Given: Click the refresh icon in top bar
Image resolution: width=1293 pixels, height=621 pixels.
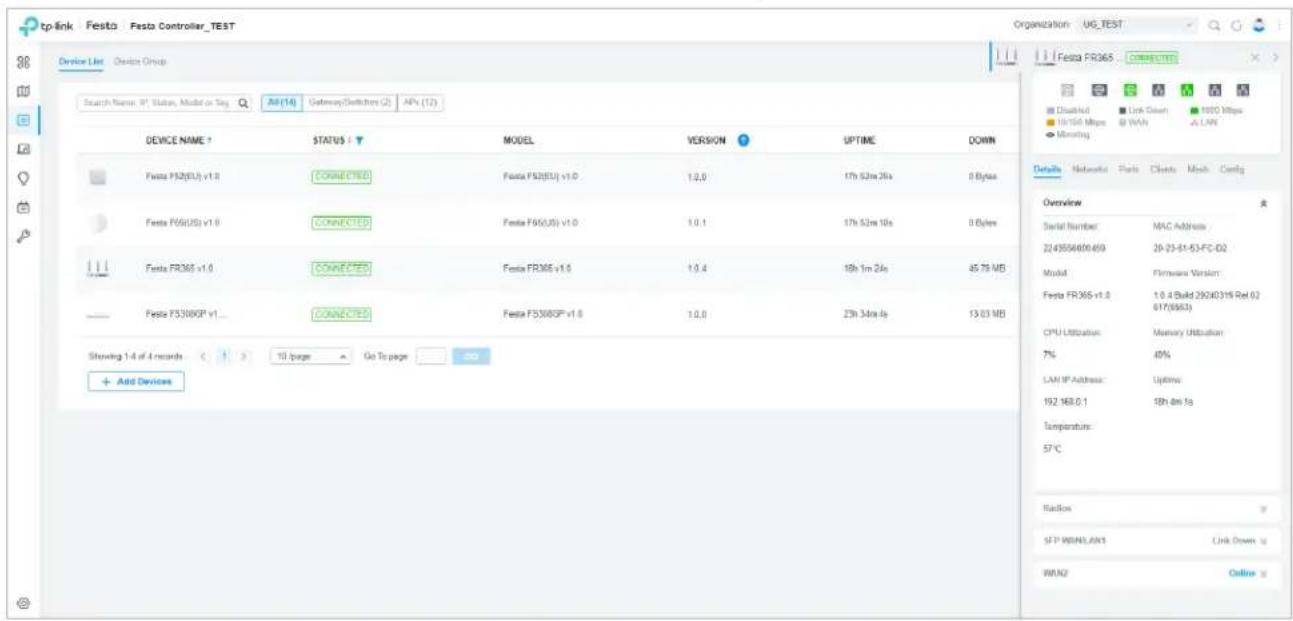Looking at the screenshot, I should tap(1236, 25).
